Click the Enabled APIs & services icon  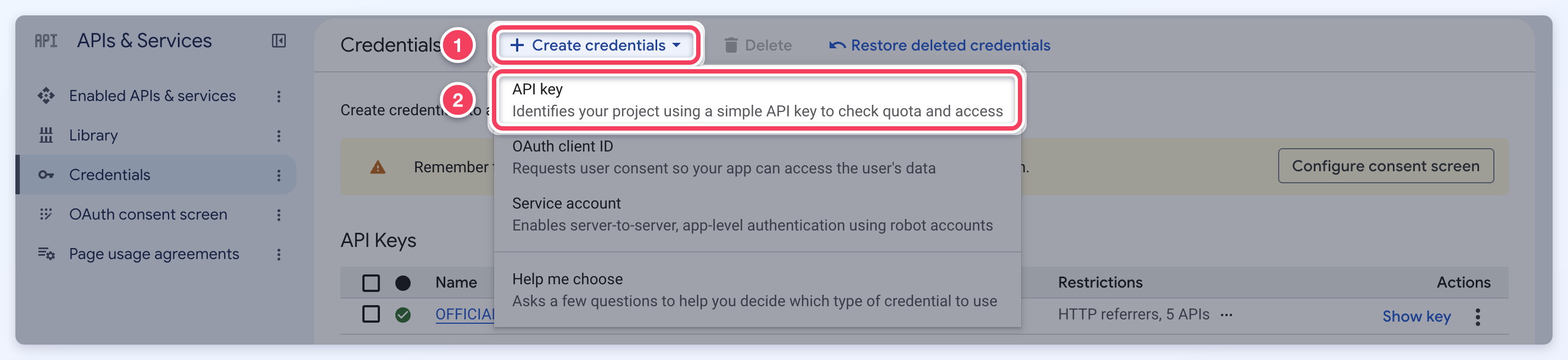(x=46, y=95)
